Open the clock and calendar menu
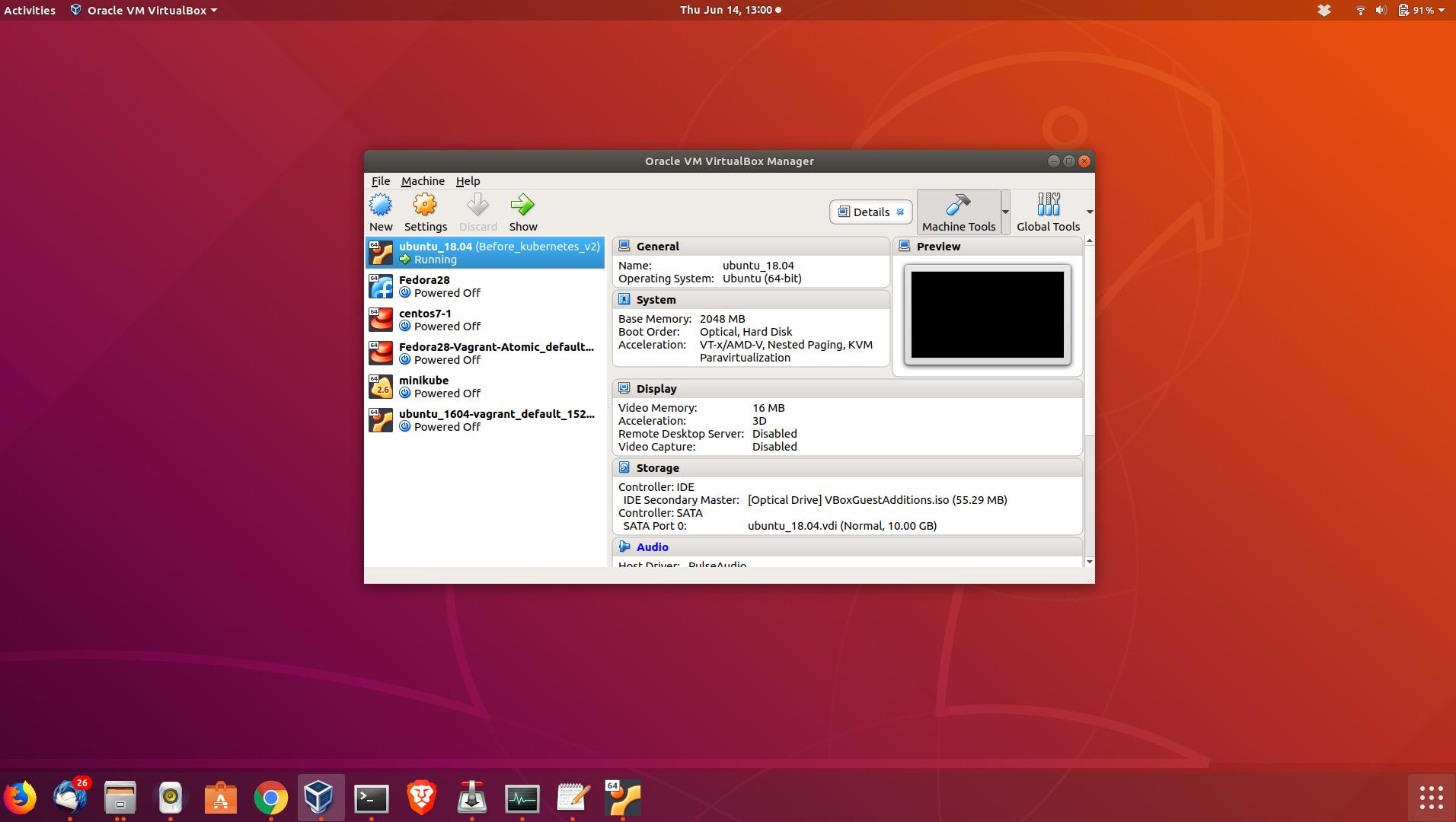This screenshot has height=822, width=1456. 730,10
